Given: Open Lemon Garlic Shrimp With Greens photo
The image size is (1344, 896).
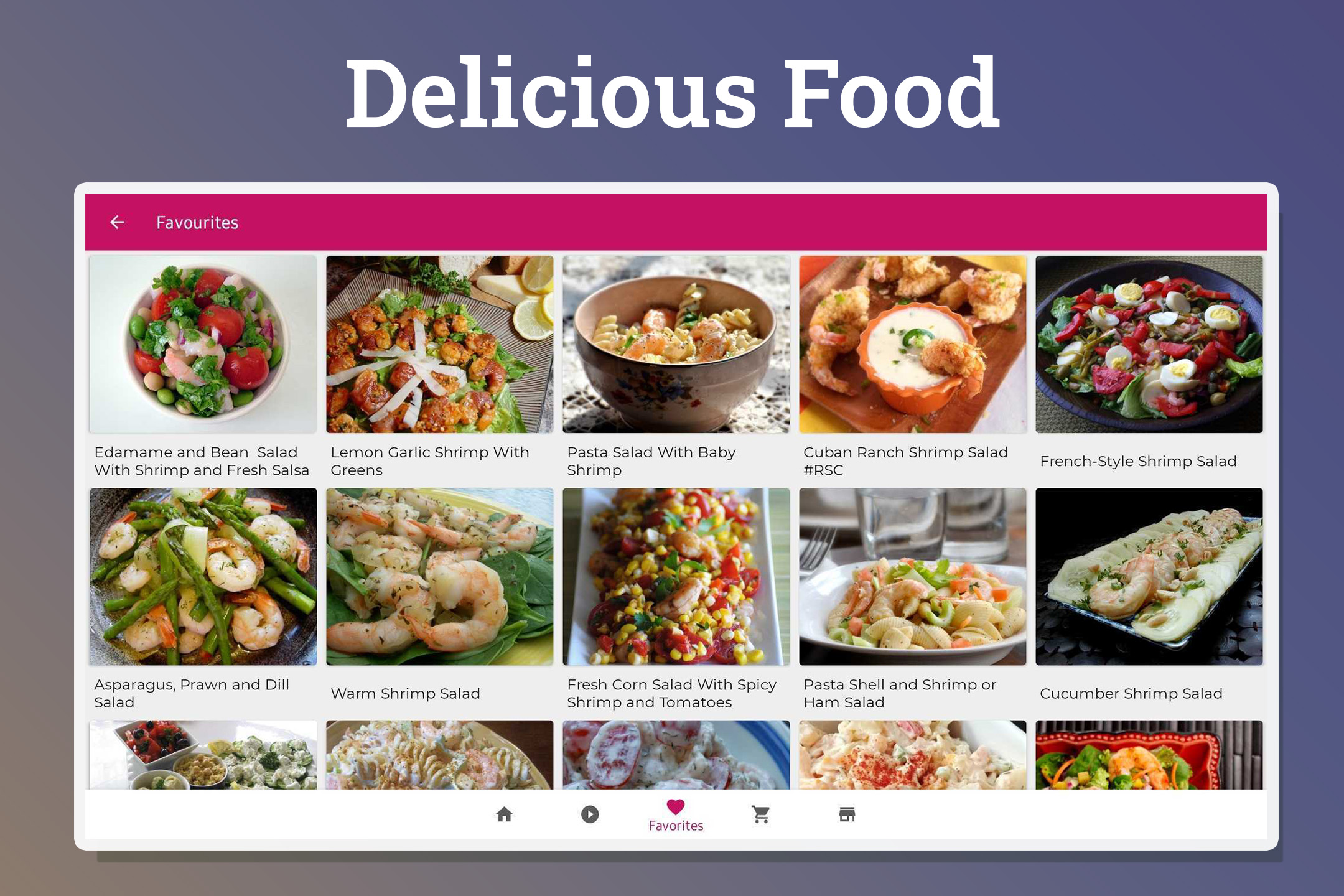Looking at the screenshot, I should pos(439,344).
